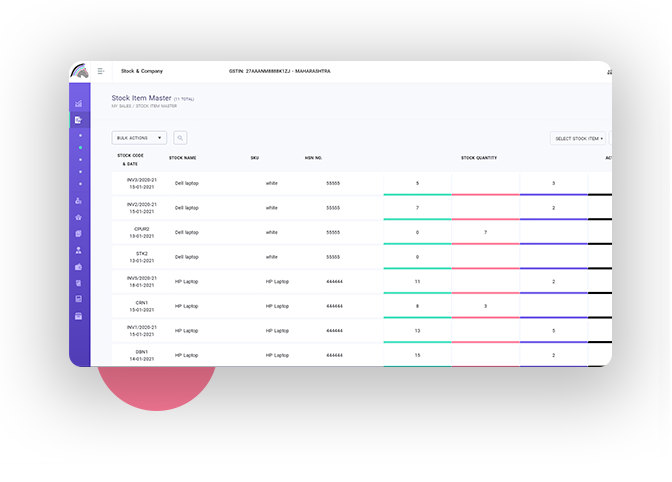672x482 pixels.
Task: Select the CPUR2 stock code row
Action: tap(141, 232)
